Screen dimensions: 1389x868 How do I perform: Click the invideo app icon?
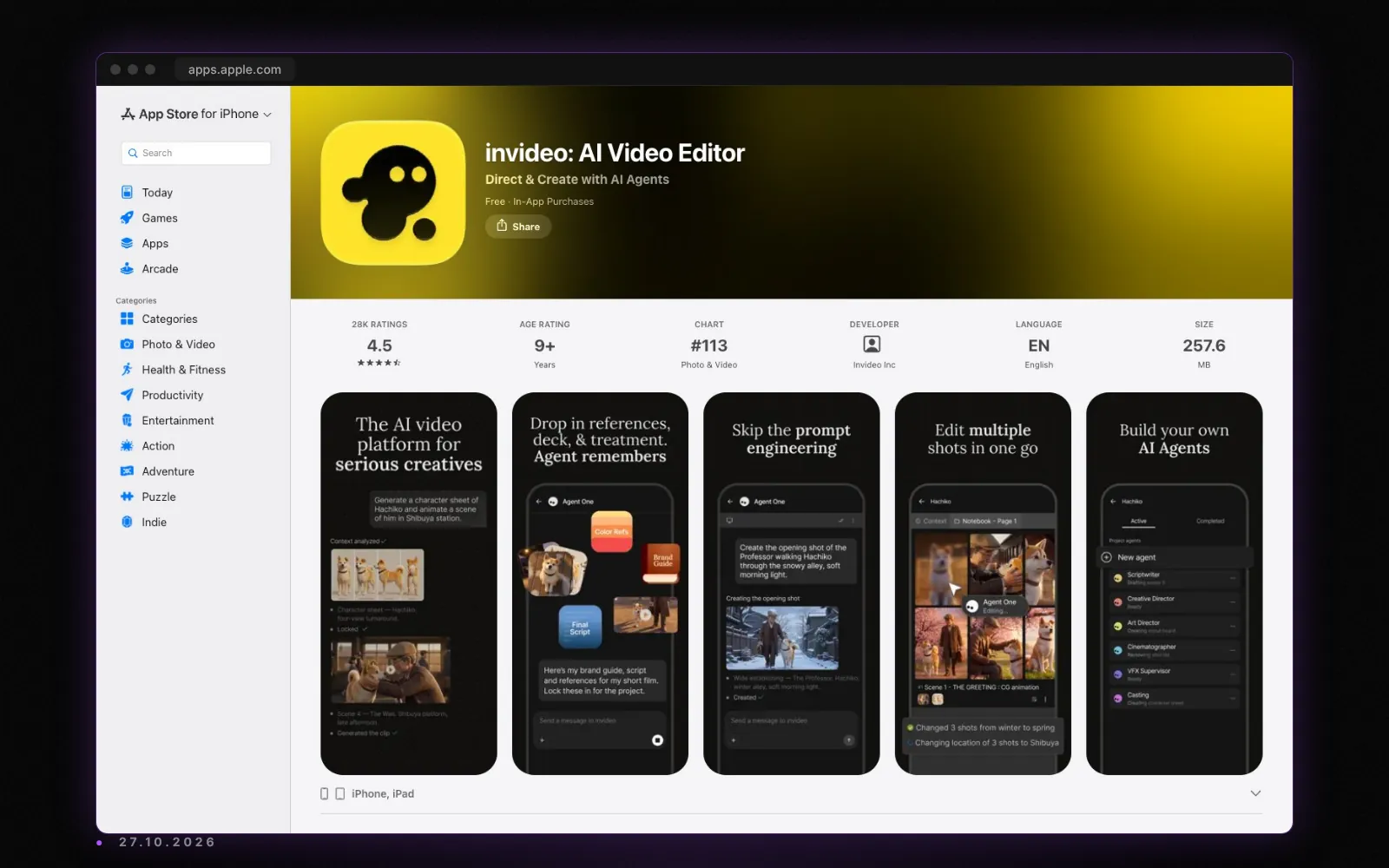coord(393,193)
